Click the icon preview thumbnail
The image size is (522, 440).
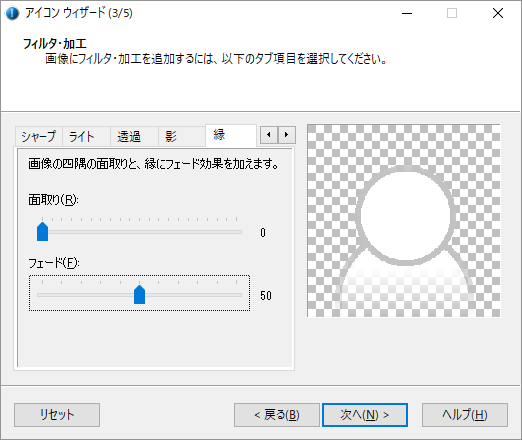point(404,221)
